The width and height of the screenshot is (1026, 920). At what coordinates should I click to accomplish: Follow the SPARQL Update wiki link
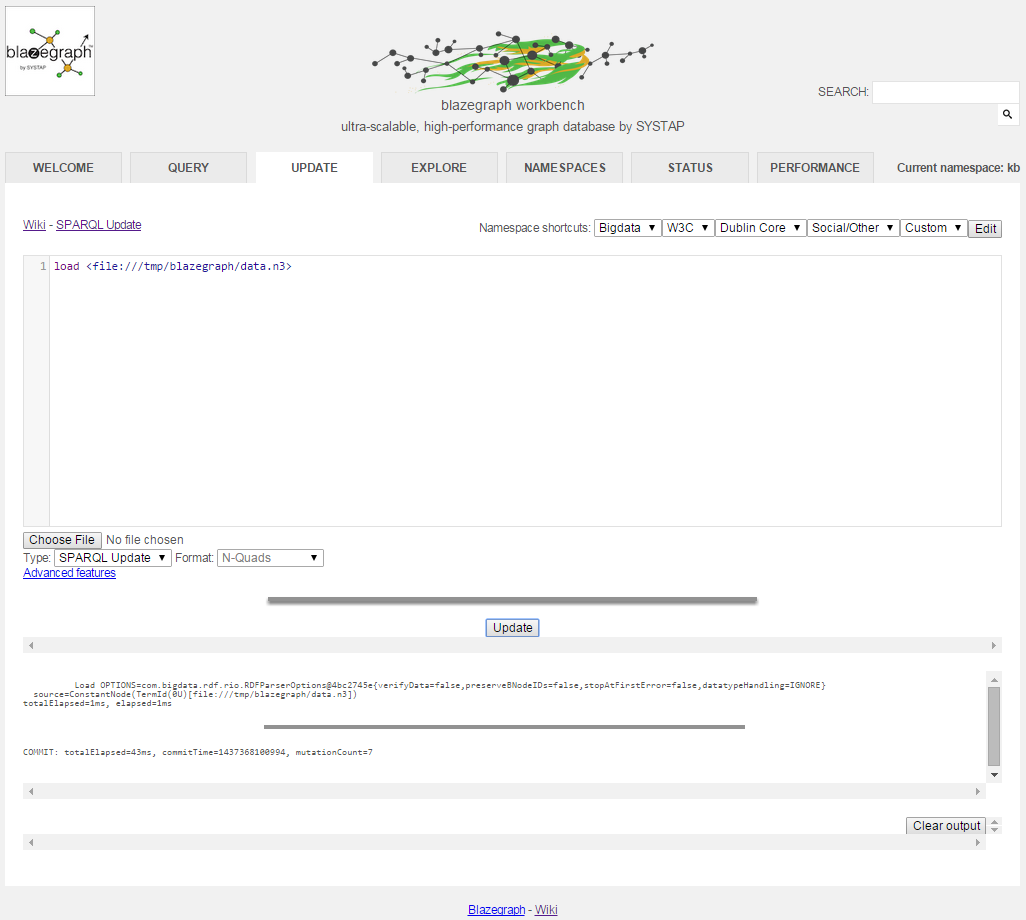pos(98,225)
